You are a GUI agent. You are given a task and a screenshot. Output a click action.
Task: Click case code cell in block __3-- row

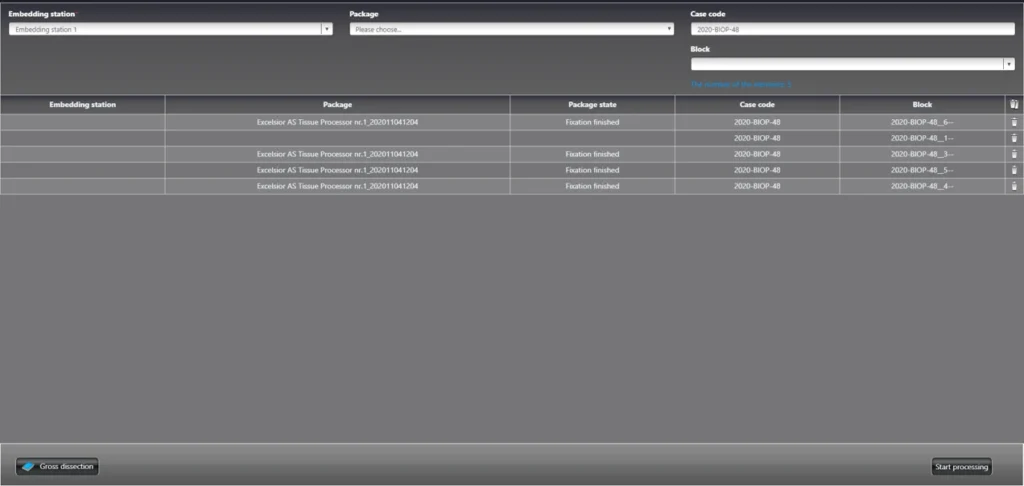point(757,154)
